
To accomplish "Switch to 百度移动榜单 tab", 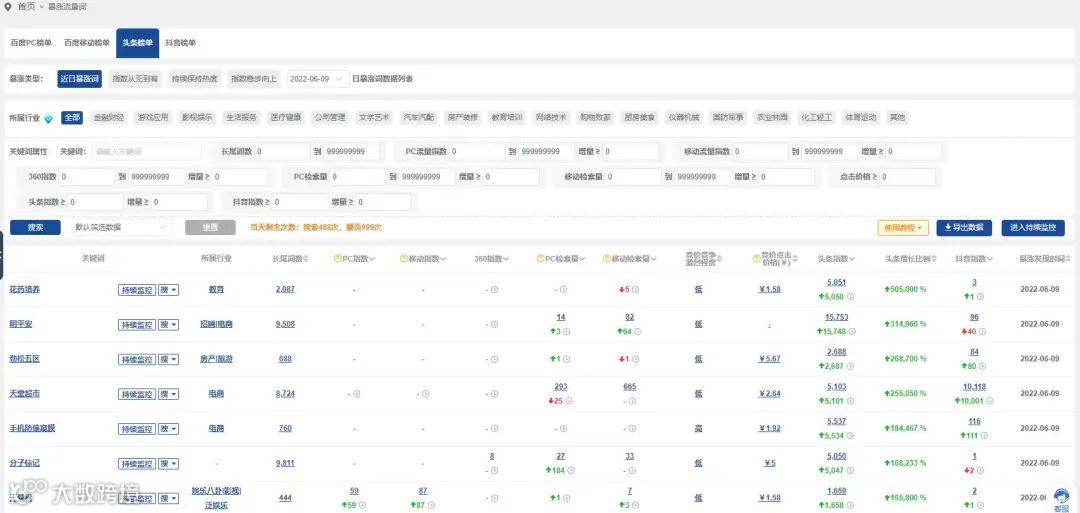I will tap(87, 43).
